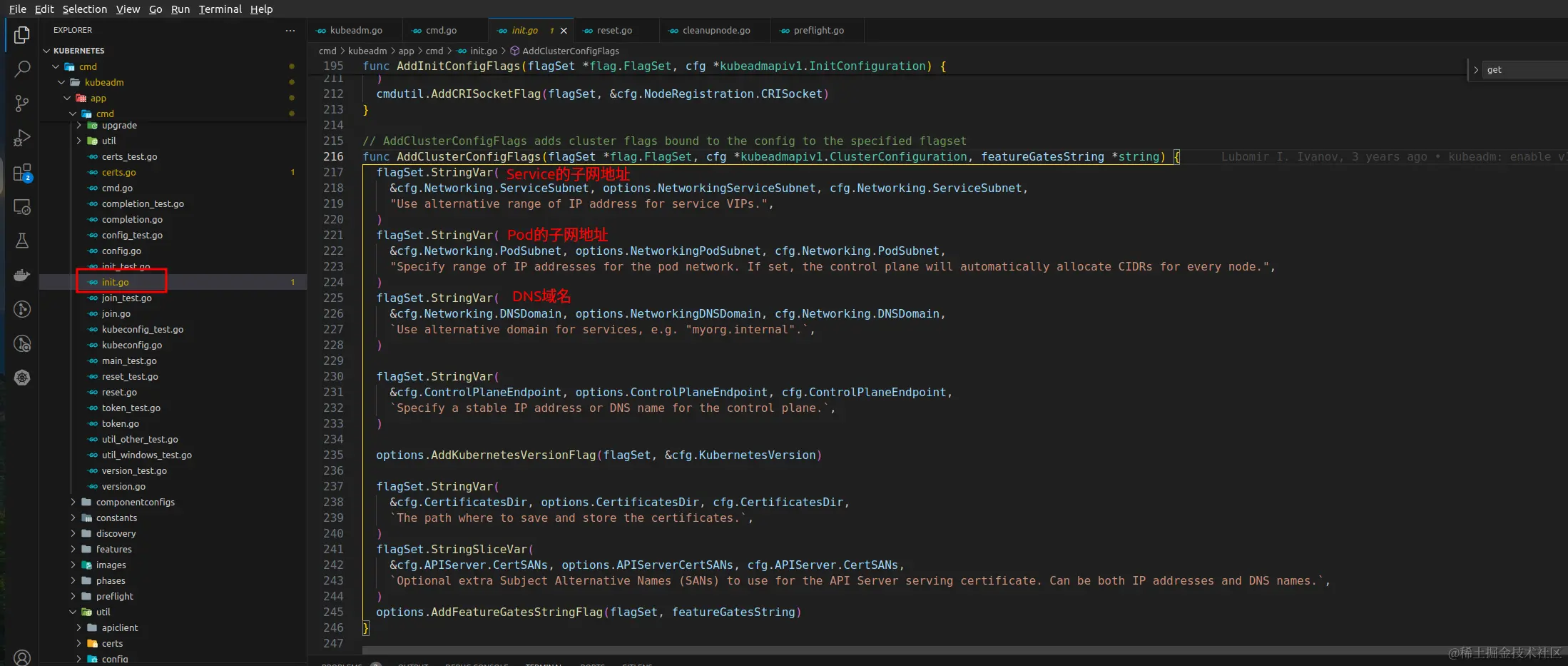Expand the features folder chevron
The image size is (1568, 666).
click(x=73, y=549)
